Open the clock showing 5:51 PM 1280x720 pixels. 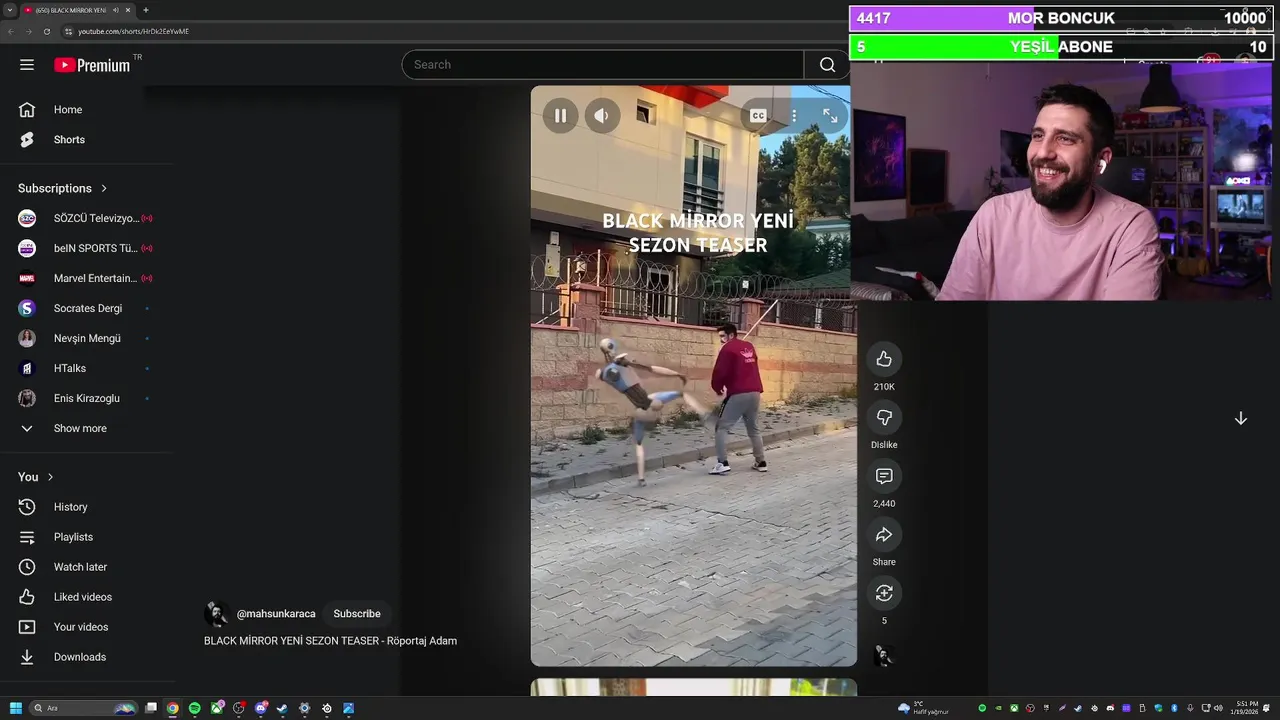tap(1247, 708)
